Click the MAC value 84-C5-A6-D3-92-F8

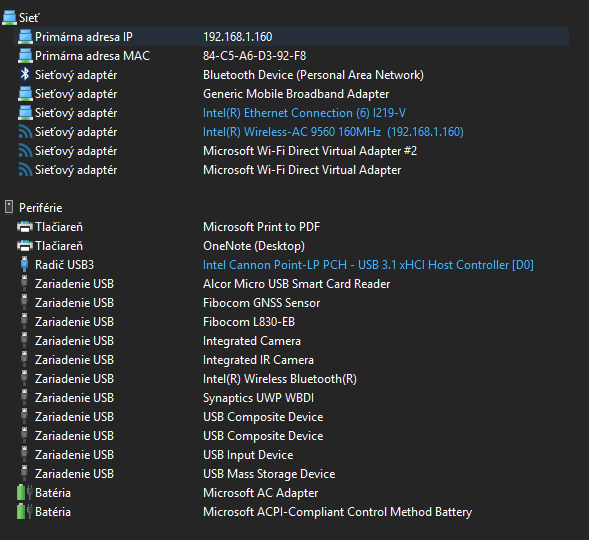click(255, 56)
